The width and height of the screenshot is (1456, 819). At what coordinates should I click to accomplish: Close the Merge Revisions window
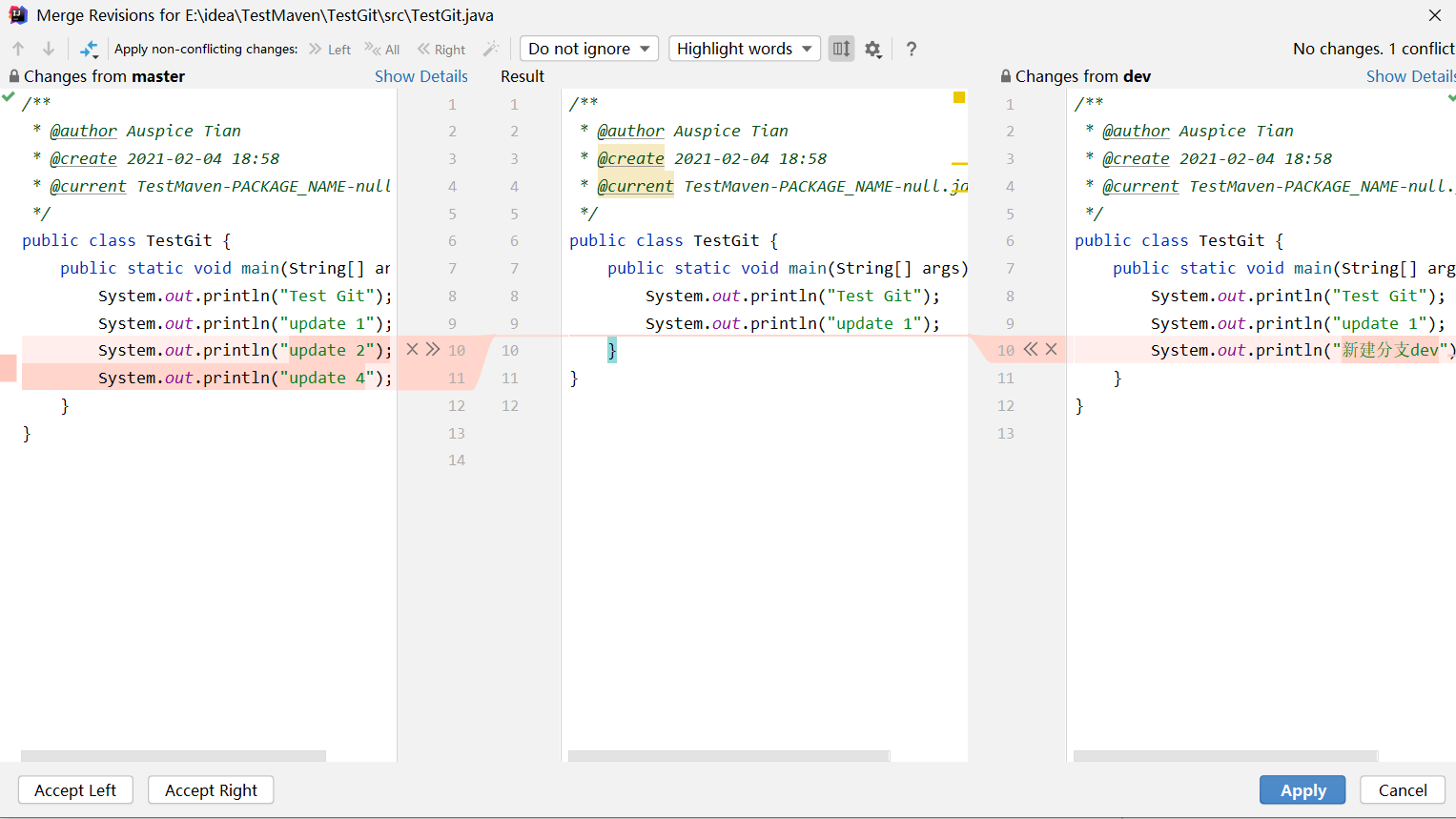click(x=1435, y=15)
